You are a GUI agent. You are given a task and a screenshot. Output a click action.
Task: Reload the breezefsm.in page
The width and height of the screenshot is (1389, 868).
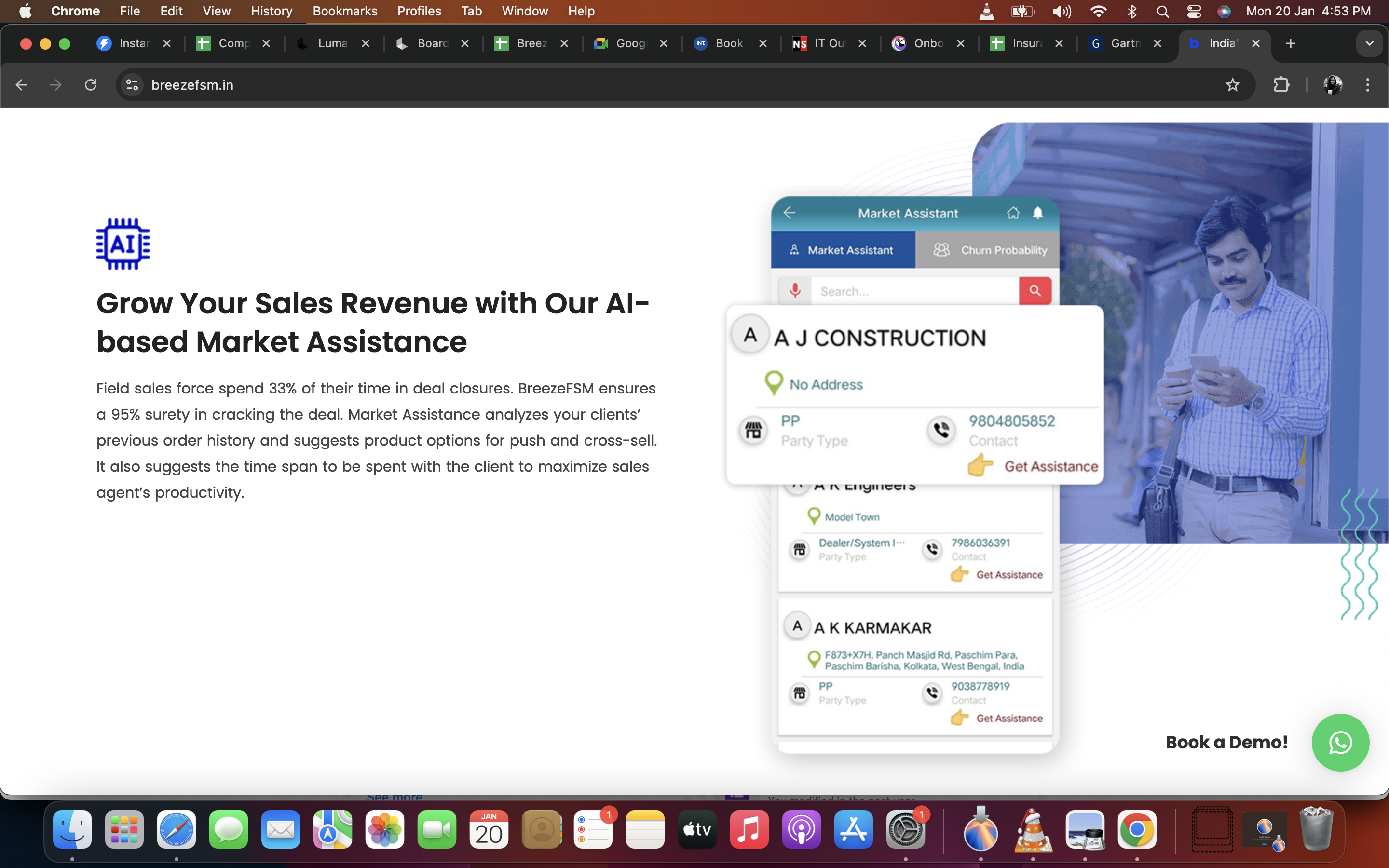[x=91, y=84]
